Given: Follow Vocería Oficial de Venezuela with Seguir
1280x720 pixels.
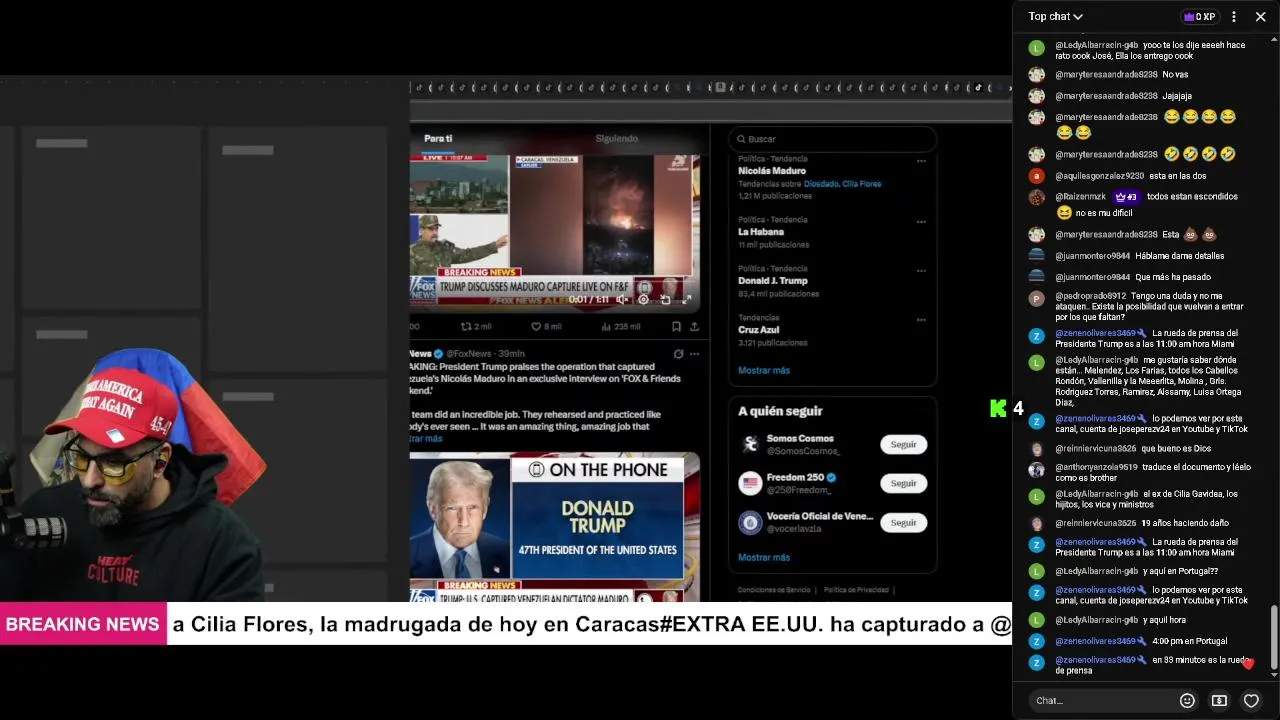Looking at the screenshot, I should click(x=903, y=522).
